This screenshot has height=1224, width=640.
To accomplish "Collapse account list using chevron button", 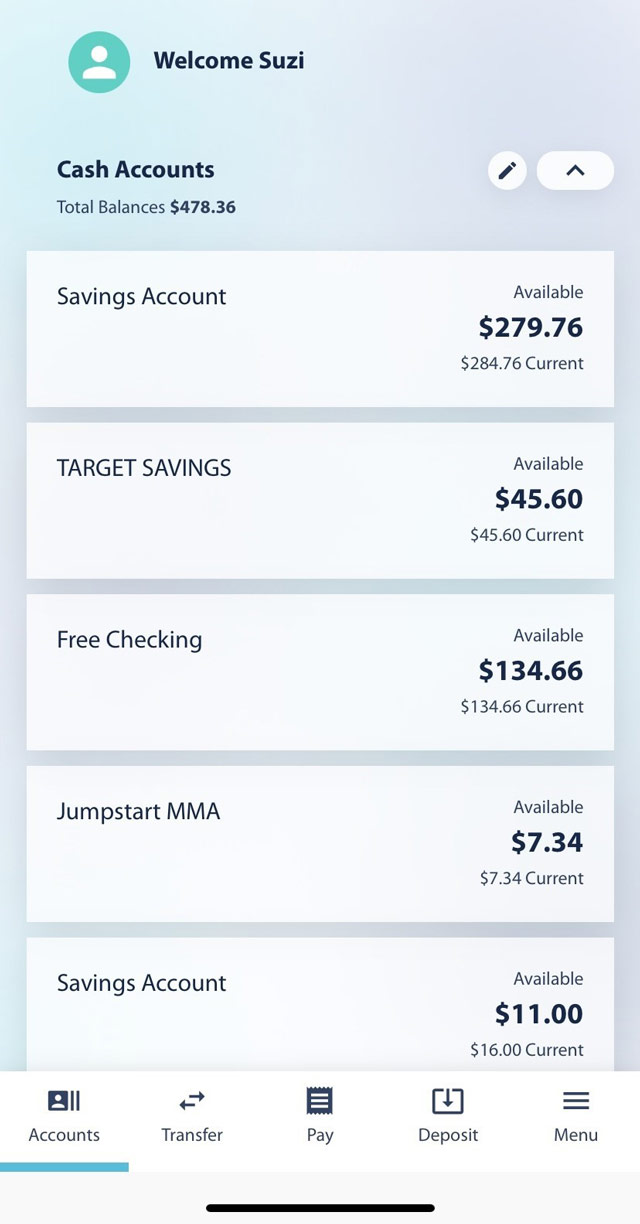I will point(575,170).
